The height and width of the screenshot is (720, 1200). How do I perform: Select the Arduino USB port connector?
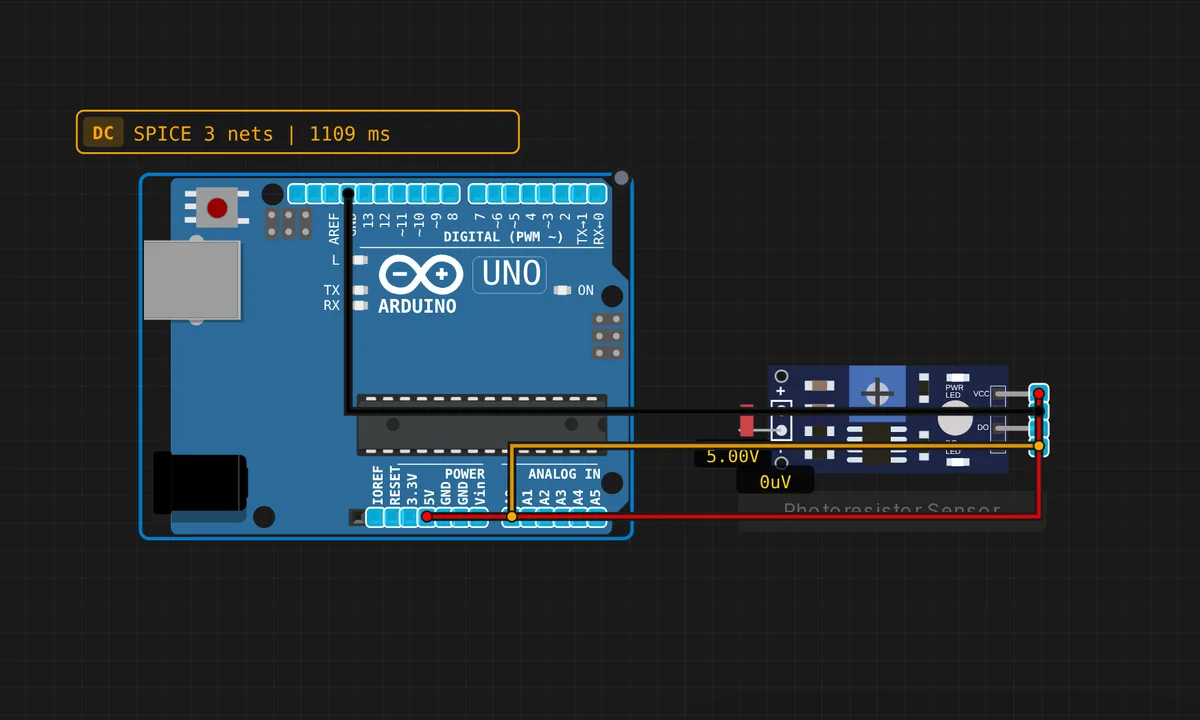tap(192, 280)
